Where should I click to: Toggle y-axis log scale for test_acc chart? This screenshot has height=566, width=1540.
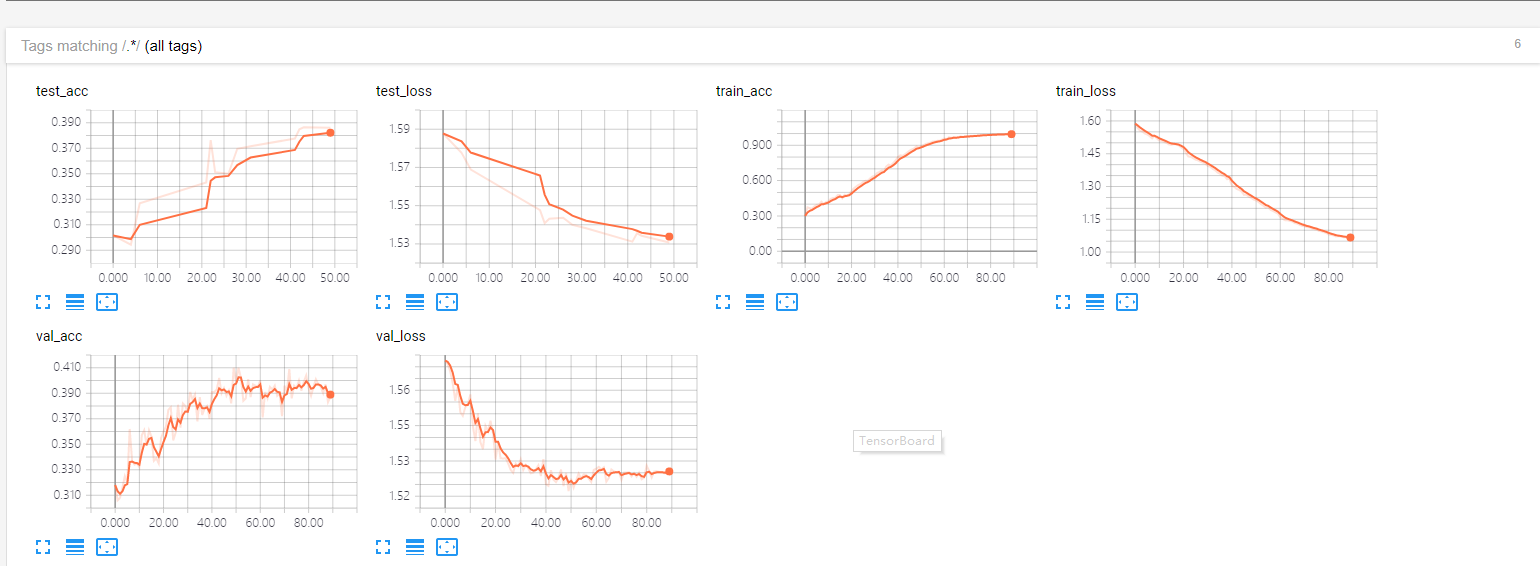point(75,301)
